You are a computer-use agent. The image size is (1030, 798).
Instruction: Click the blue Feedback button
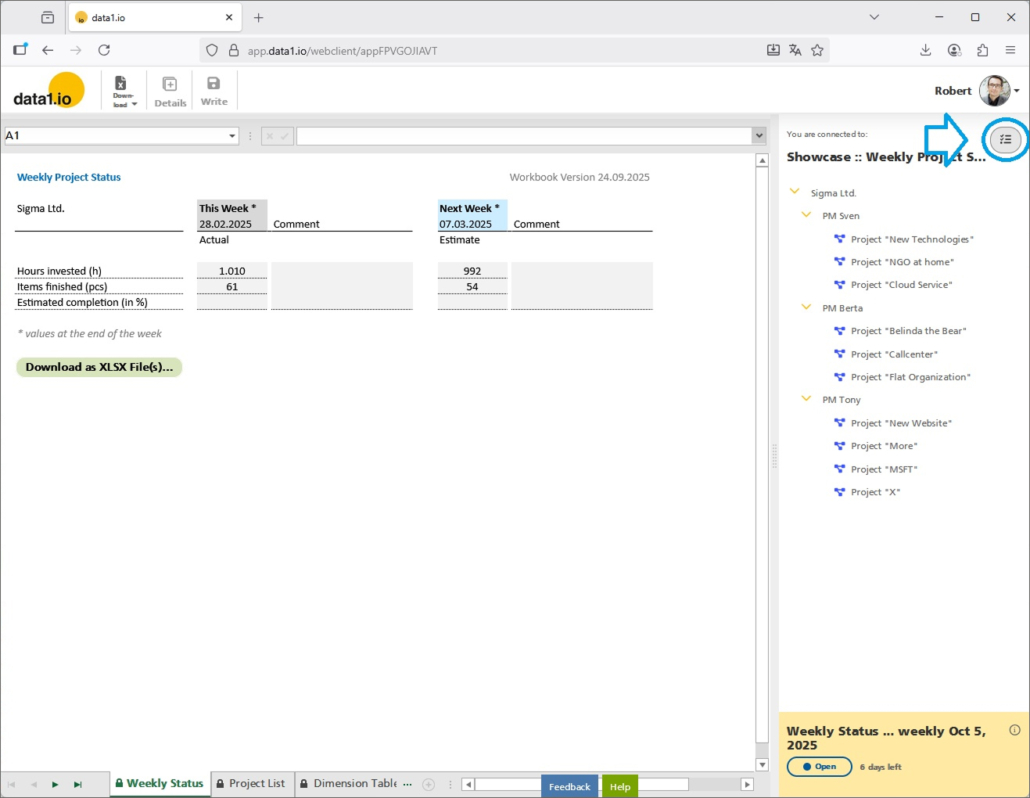pyautogui.click(x=569, y=786)
